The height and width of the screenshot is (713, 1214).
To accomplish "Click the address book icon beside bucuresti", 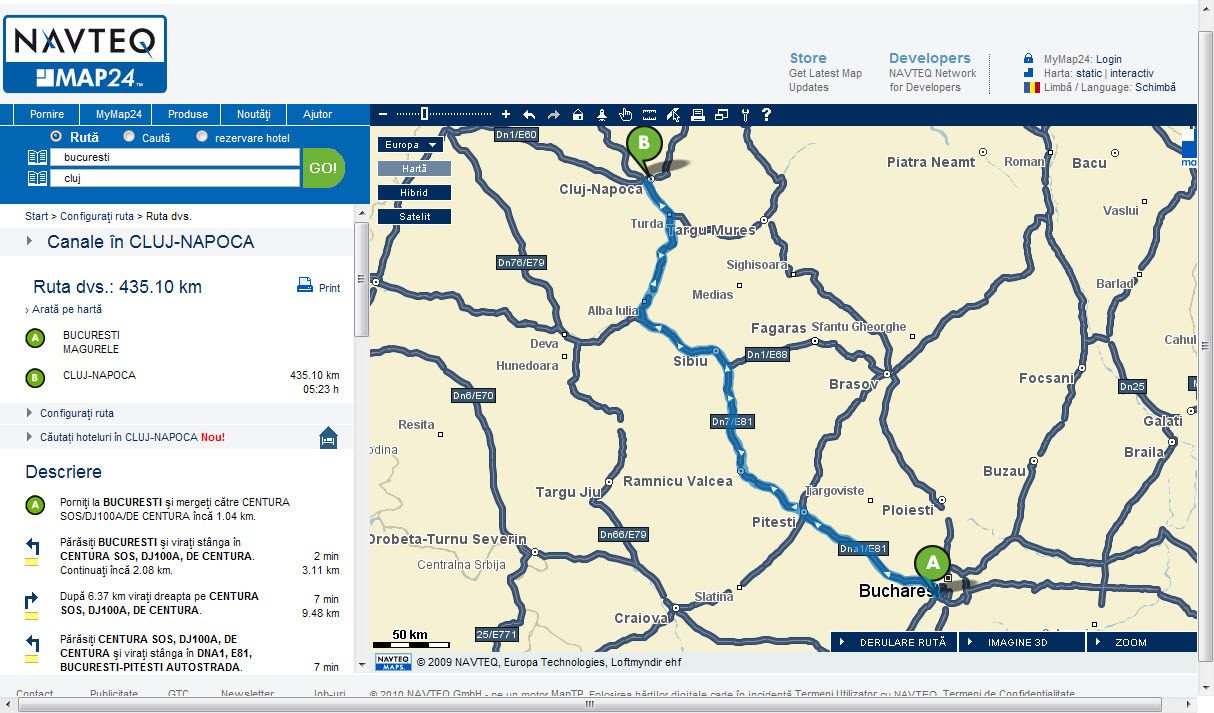I will point(37,158).
